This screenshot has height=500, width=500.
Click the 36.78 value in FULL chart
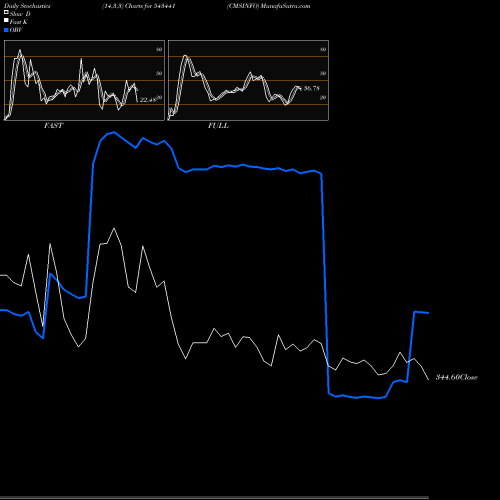pos(312,88)
